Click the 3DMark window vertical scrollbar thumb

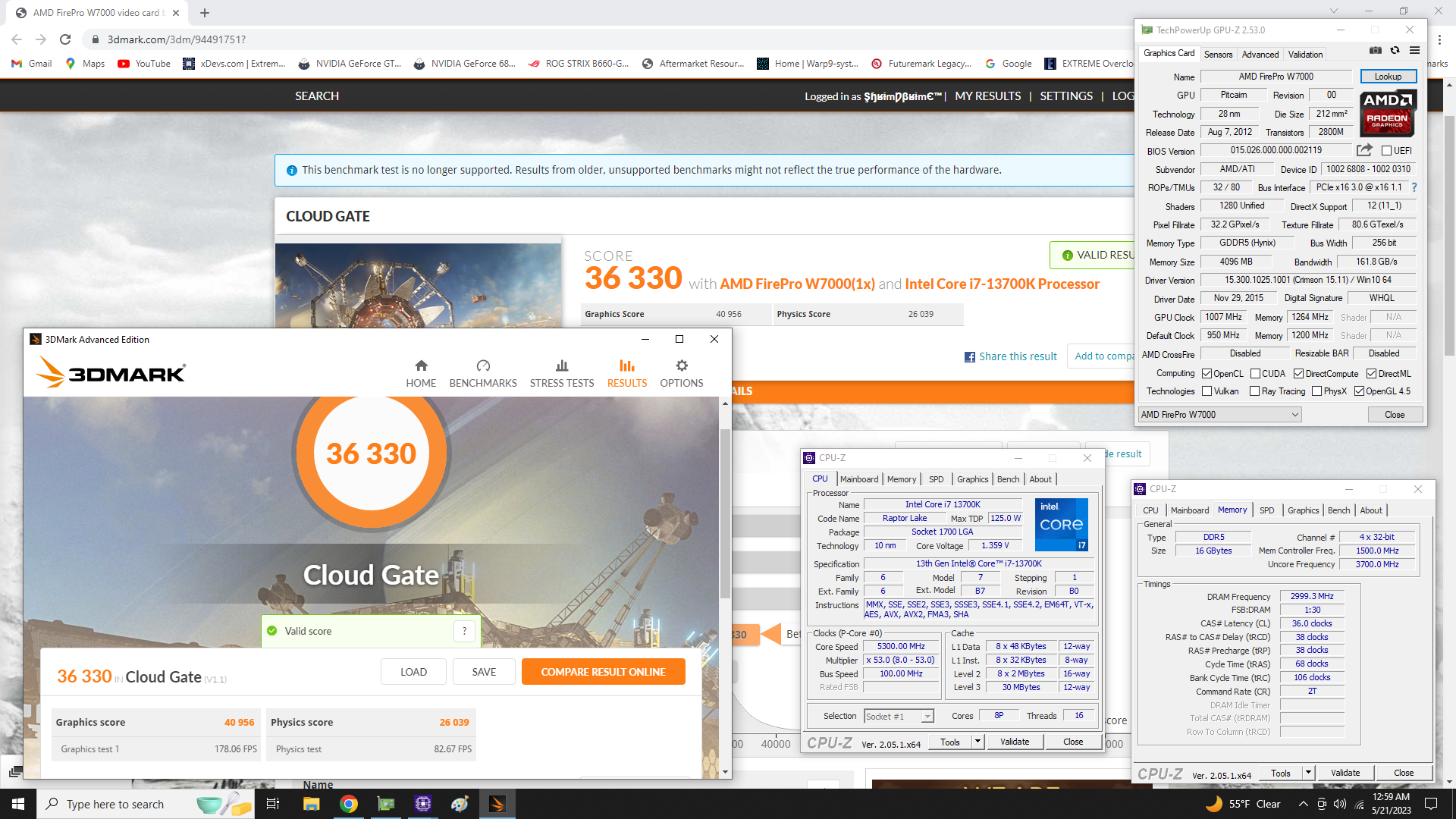tap(725, 513)
